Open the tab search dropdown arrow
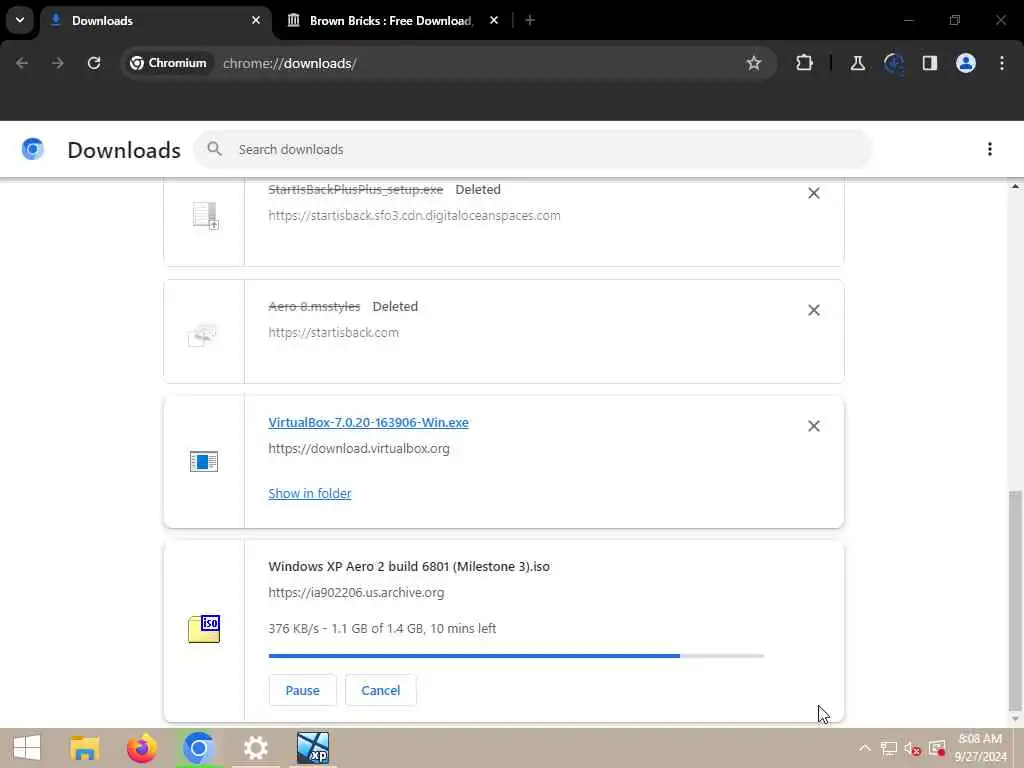The width and height of the screenshot is (1024, 768). (x=20, y=20)
